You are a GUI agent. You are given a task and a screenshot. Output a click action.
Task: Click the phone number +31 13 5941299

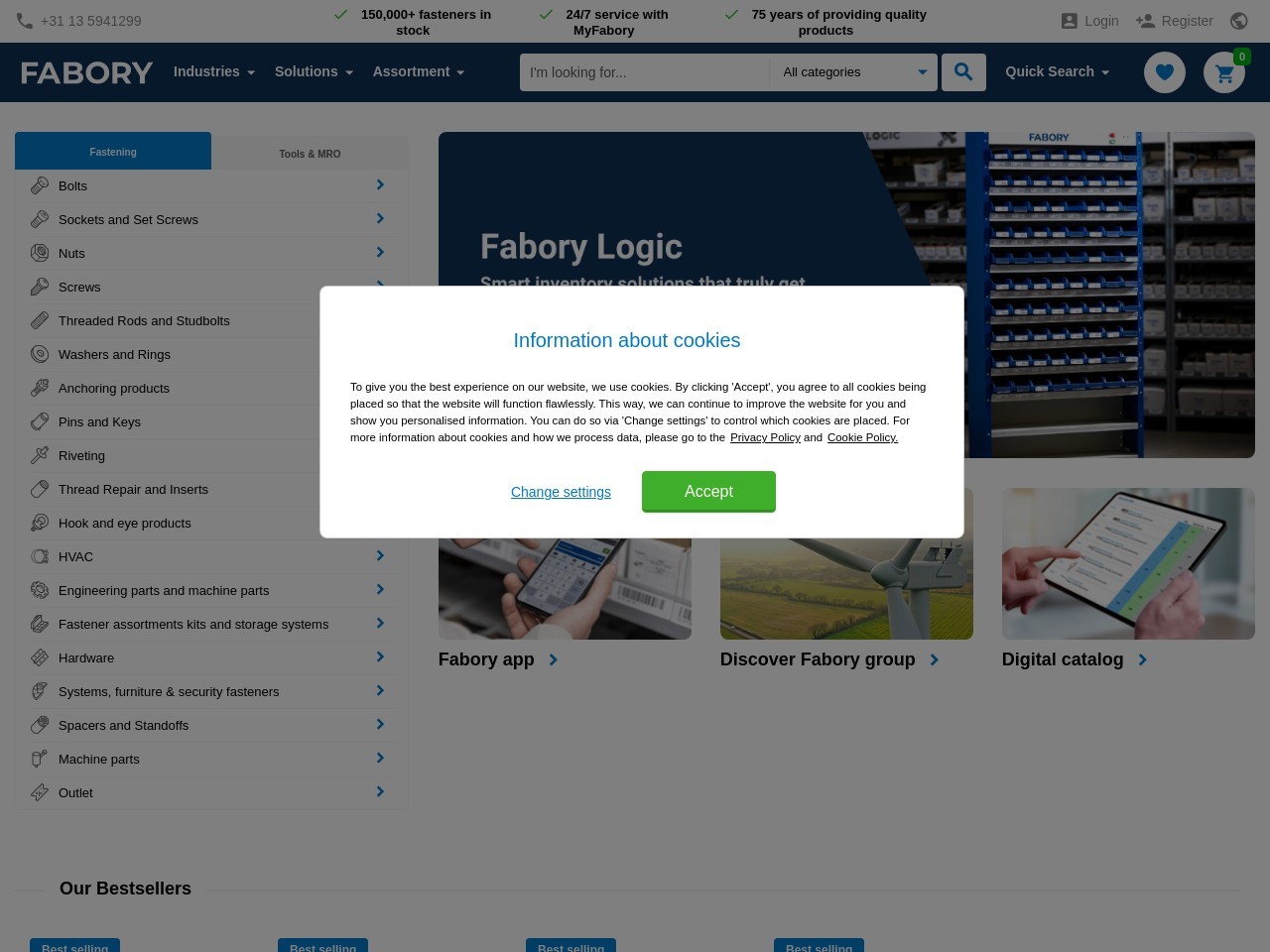coord(91,21)
